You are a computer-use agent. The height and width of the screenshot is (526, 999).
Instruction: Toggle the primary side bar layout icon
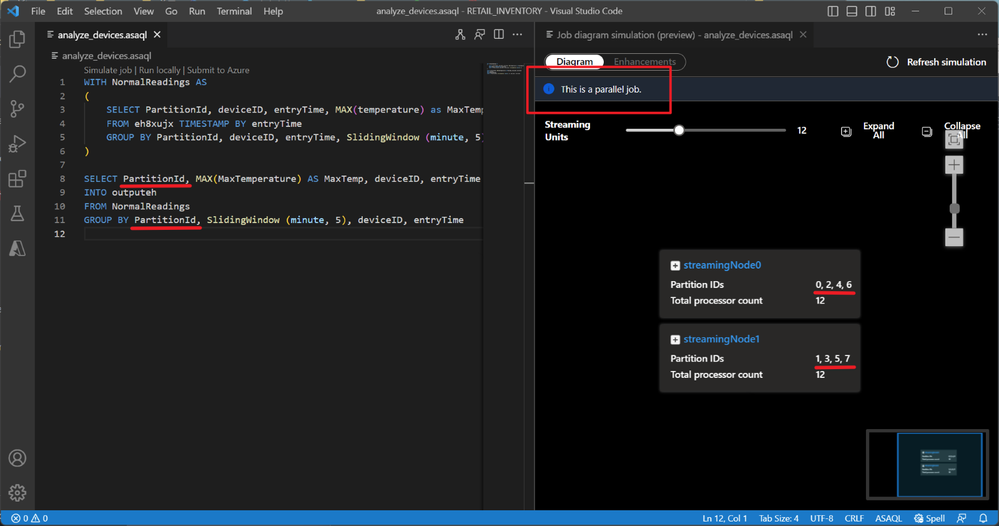tap(833, 11)
